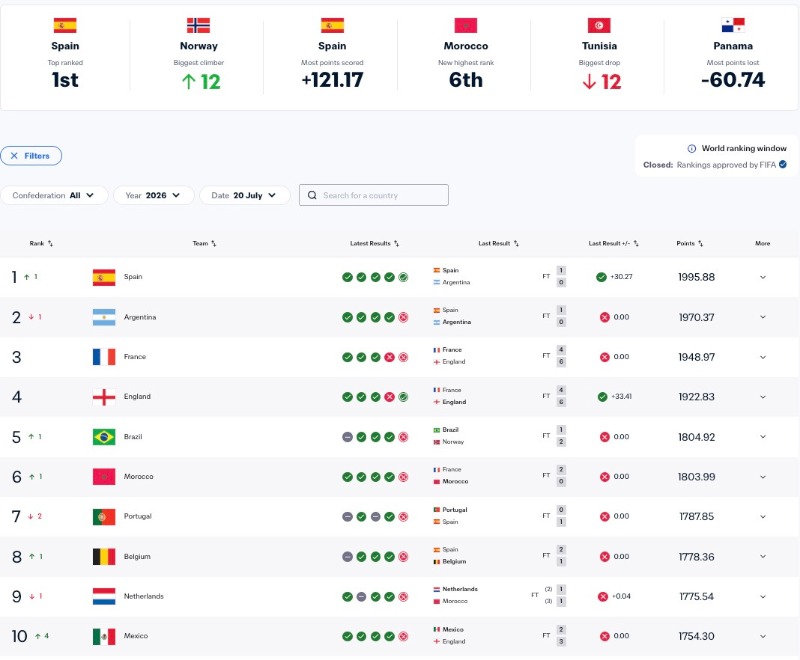The width and height of the screenshot is (800, 660).
Task: Click Mexico's flag in rank 10 row
Action: tap(104, 636)
